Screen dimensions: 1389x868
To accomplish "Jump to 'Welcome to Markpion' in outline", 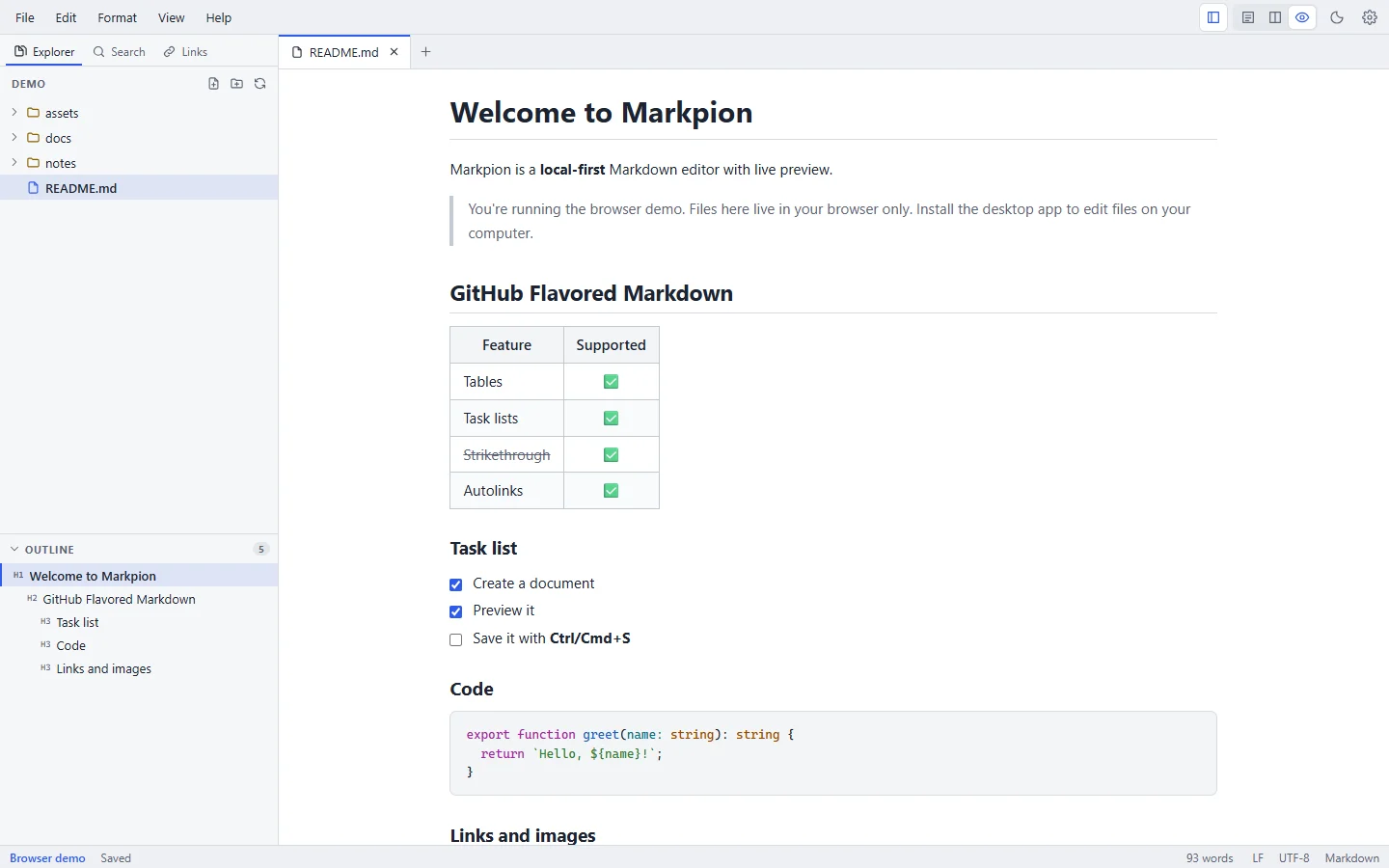I will click(x=139, y=576).
